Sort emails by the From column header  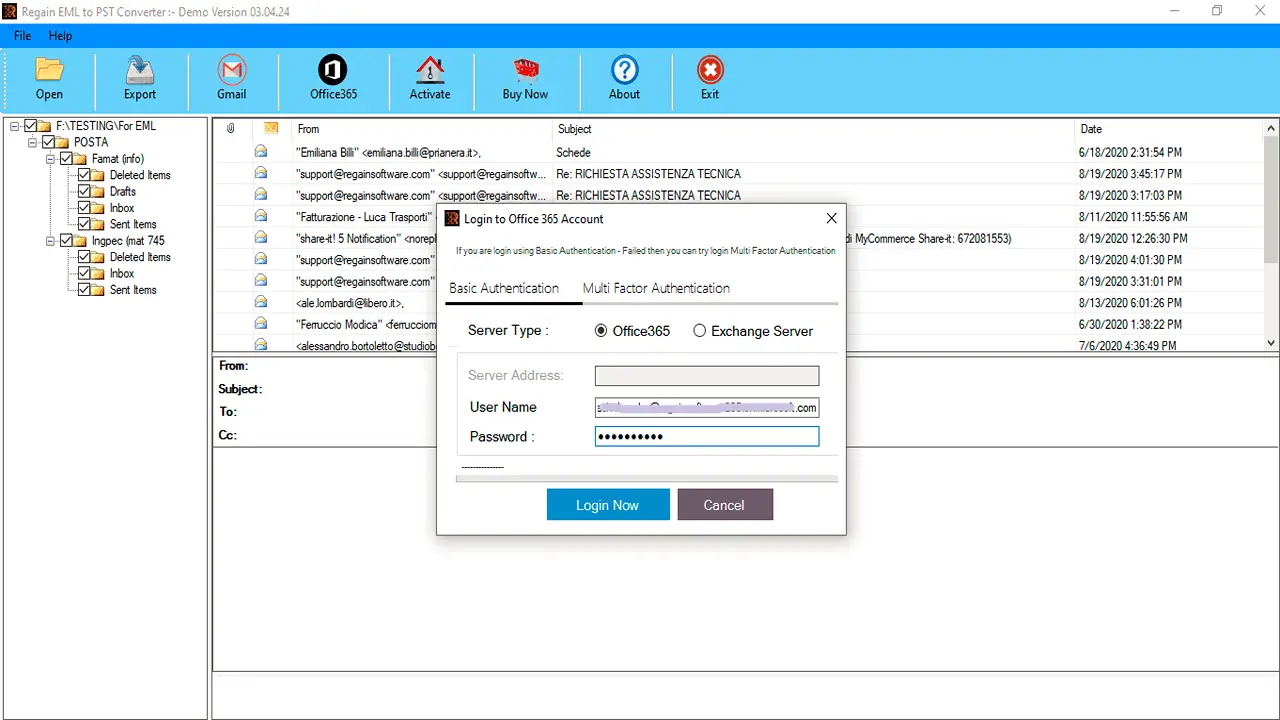click(422, 129)
